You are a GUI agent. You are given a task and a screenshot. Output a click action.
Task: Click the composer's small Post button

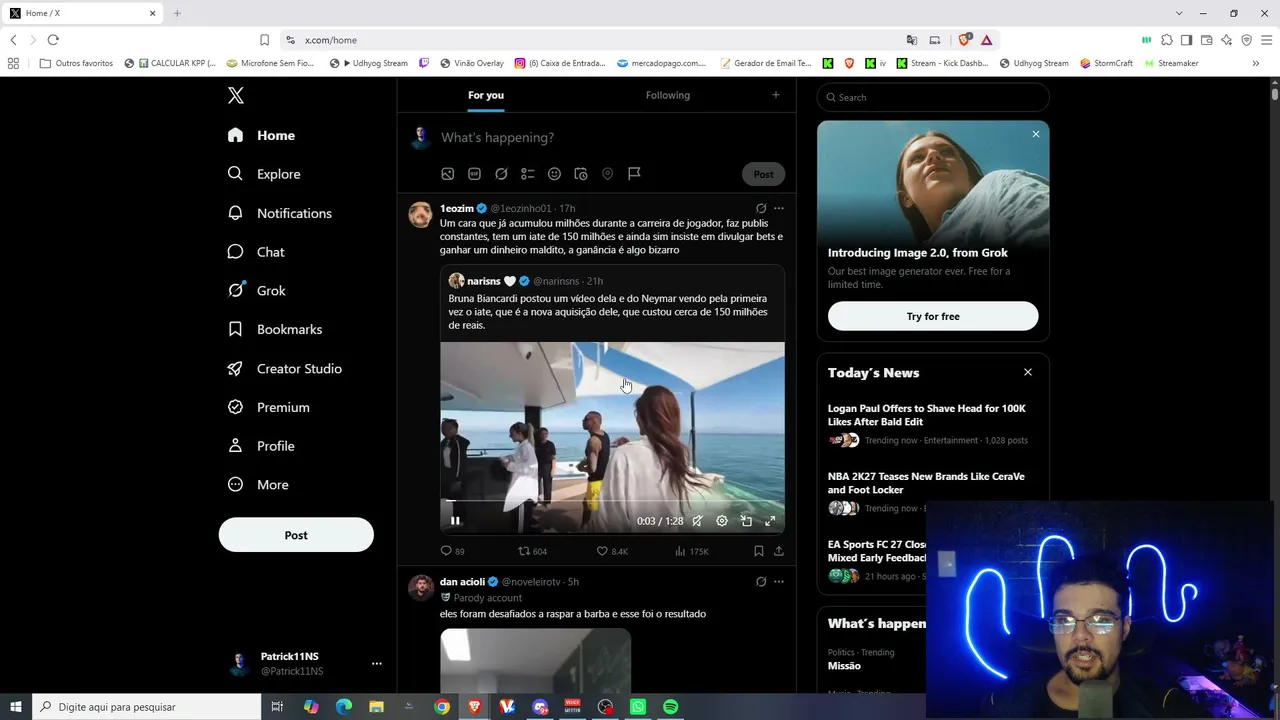(764, 174)
